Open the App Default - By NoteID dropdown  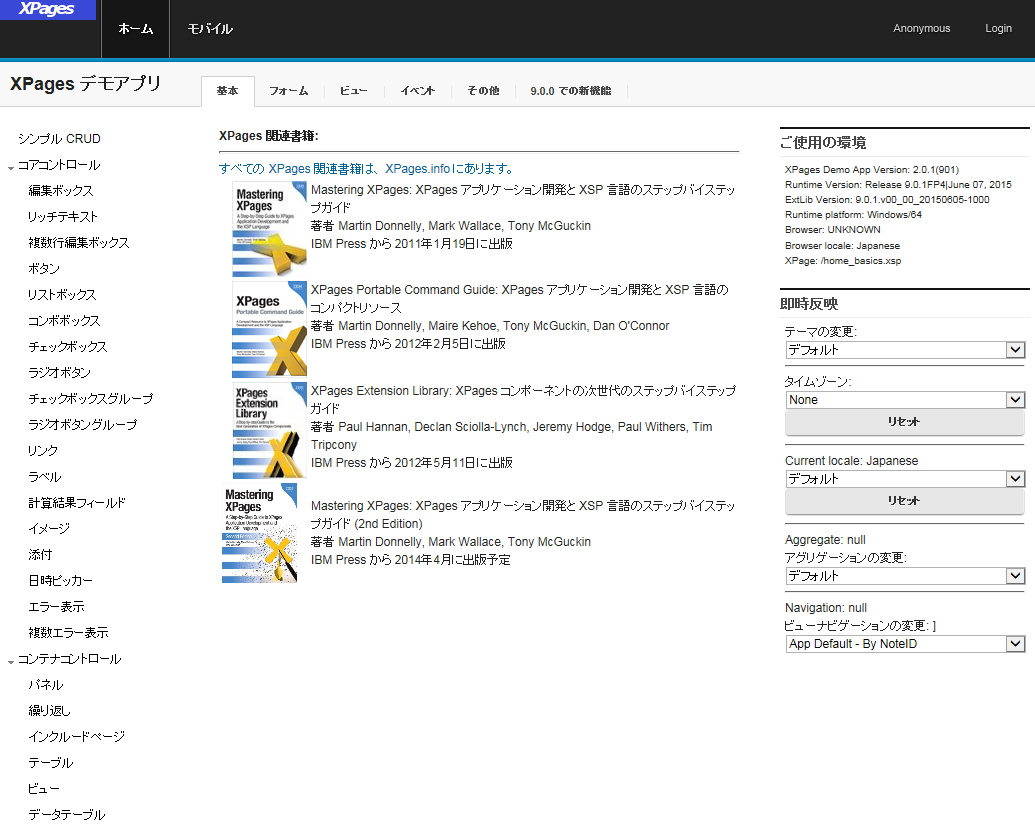(904, 644)
